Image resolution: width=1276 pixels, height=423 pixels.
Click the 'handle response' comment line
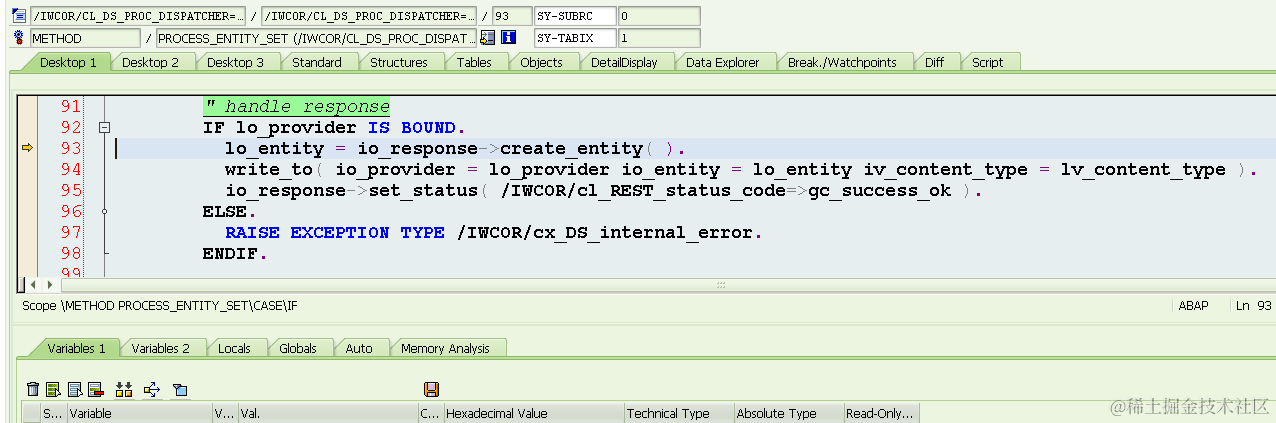(296, 107)
